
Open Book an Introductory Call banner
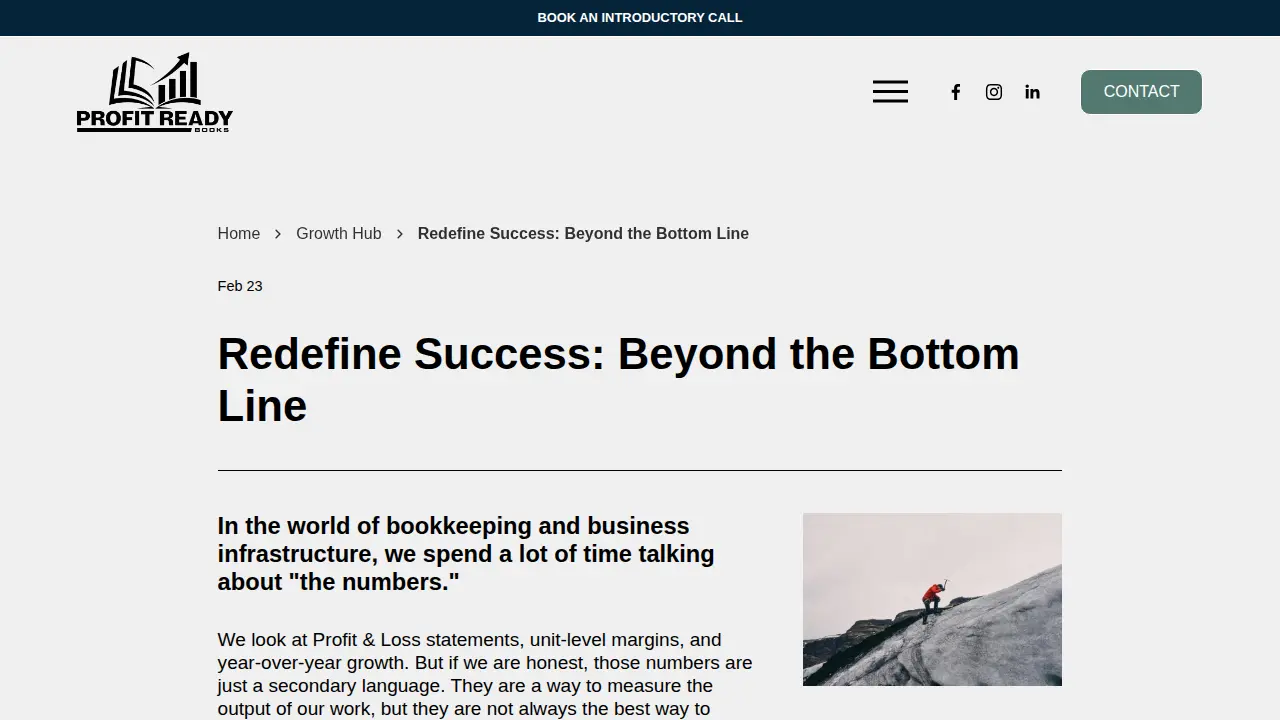640,17
